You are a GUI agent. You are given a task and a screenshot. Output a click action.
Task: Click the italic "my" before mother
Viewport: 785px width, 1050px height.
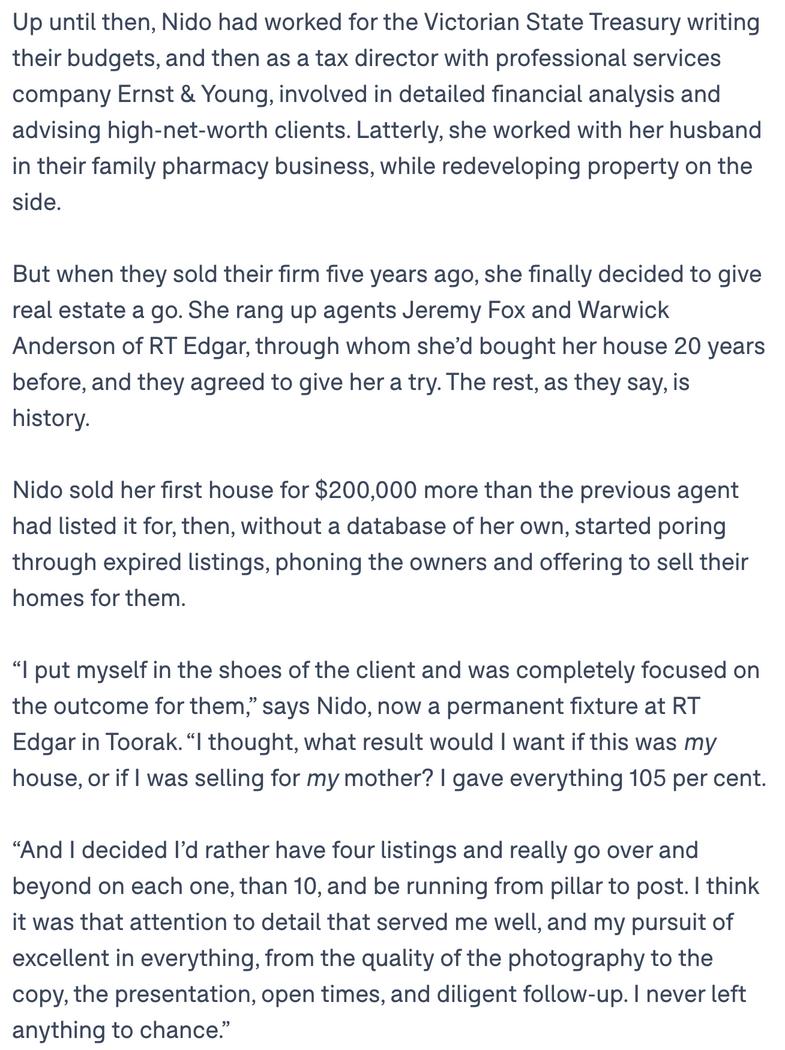pyautogui.click(x=322, y=778)
